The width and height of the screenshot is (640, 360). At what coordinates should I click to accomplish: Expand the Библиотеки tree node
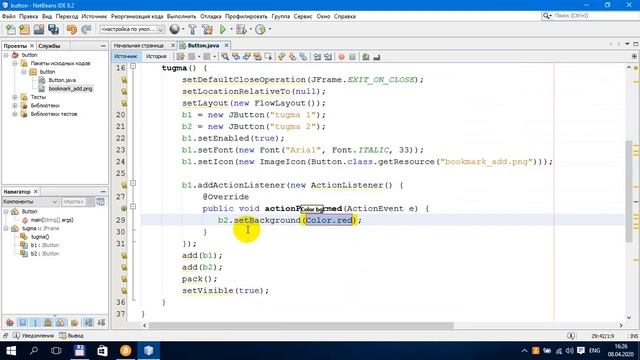[15, 105]
